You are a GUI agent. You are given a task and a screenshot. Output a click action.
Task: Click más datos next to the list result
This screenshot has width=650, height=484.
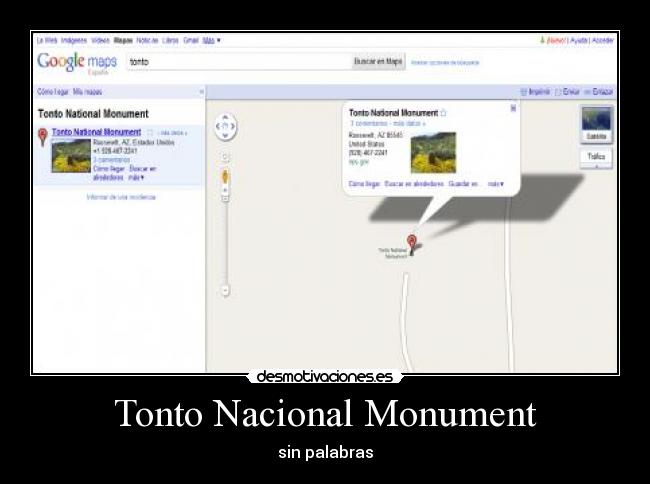[x=172, y=133]
